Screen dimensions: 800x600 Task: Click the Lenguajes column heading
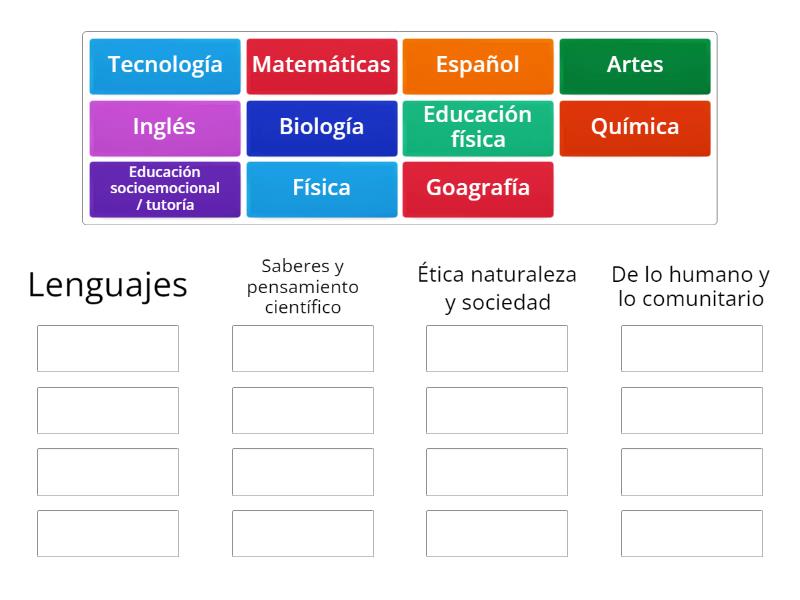[x=107, y=285]
